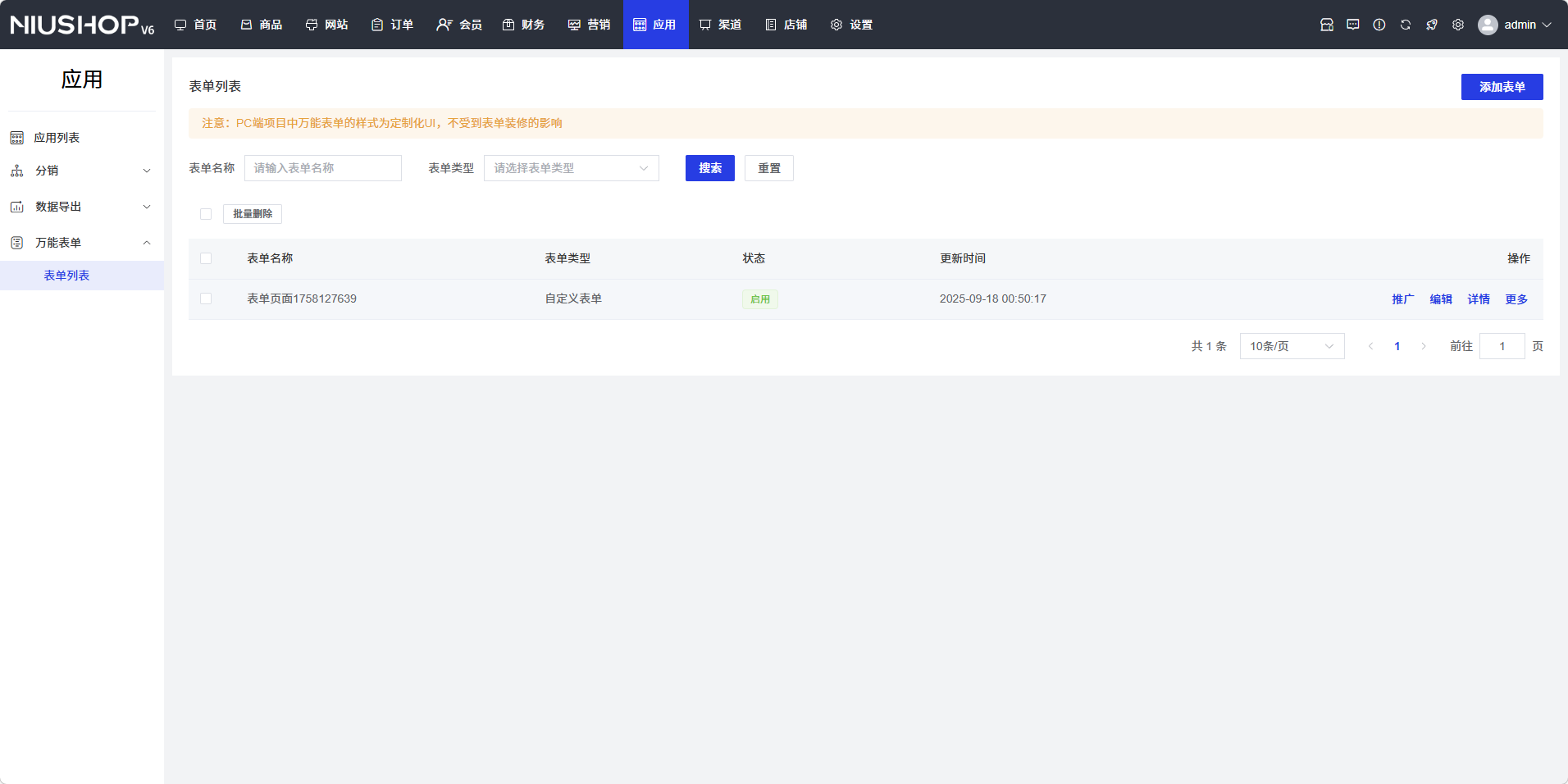The height and width of the screenshot is (784, 1568).
Task: Toggle the table header select-all checkbox
Action: [x=206, y=258]
